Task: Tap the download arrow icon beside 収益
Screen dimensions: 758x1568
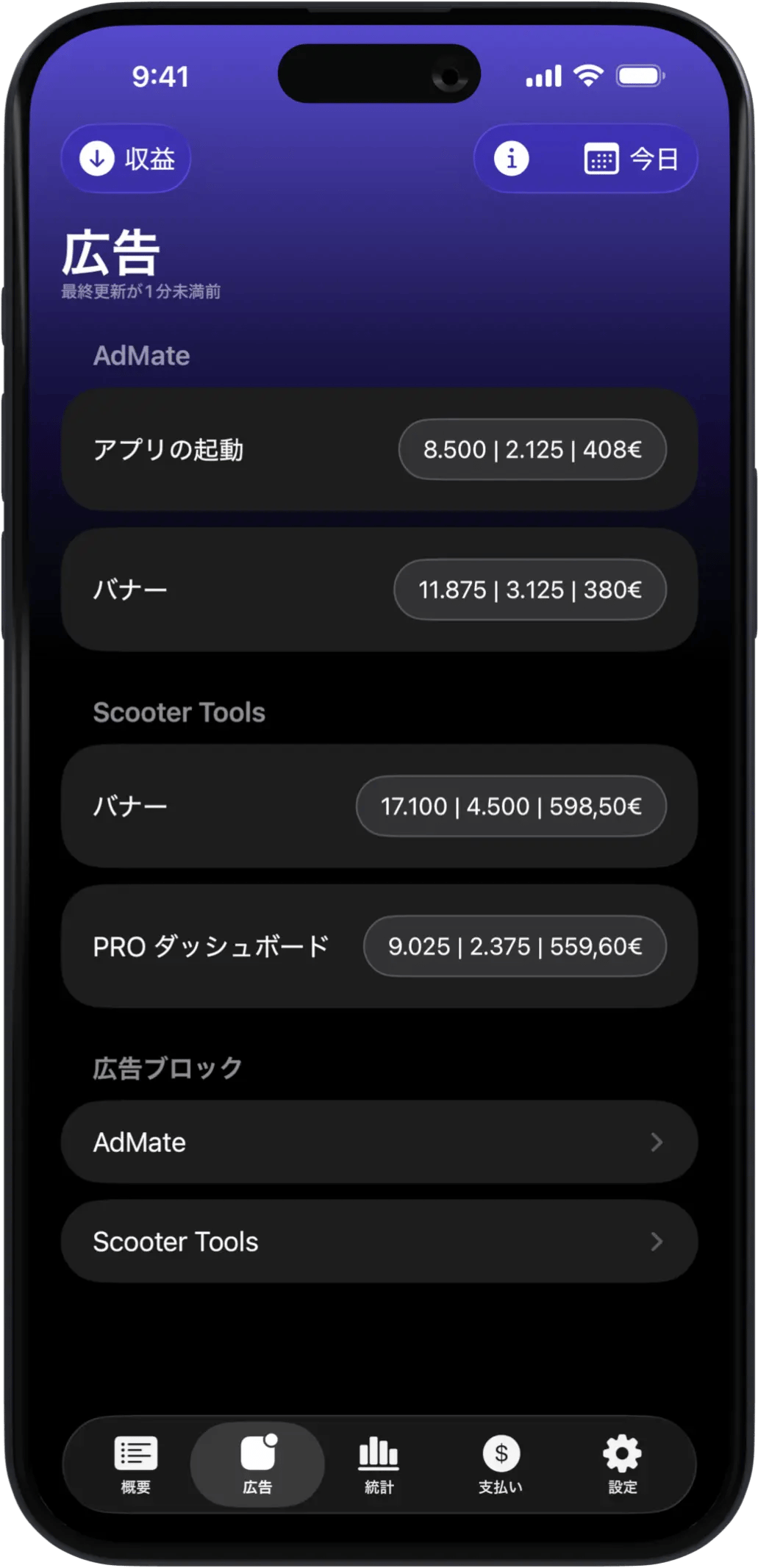Action: 97,158
